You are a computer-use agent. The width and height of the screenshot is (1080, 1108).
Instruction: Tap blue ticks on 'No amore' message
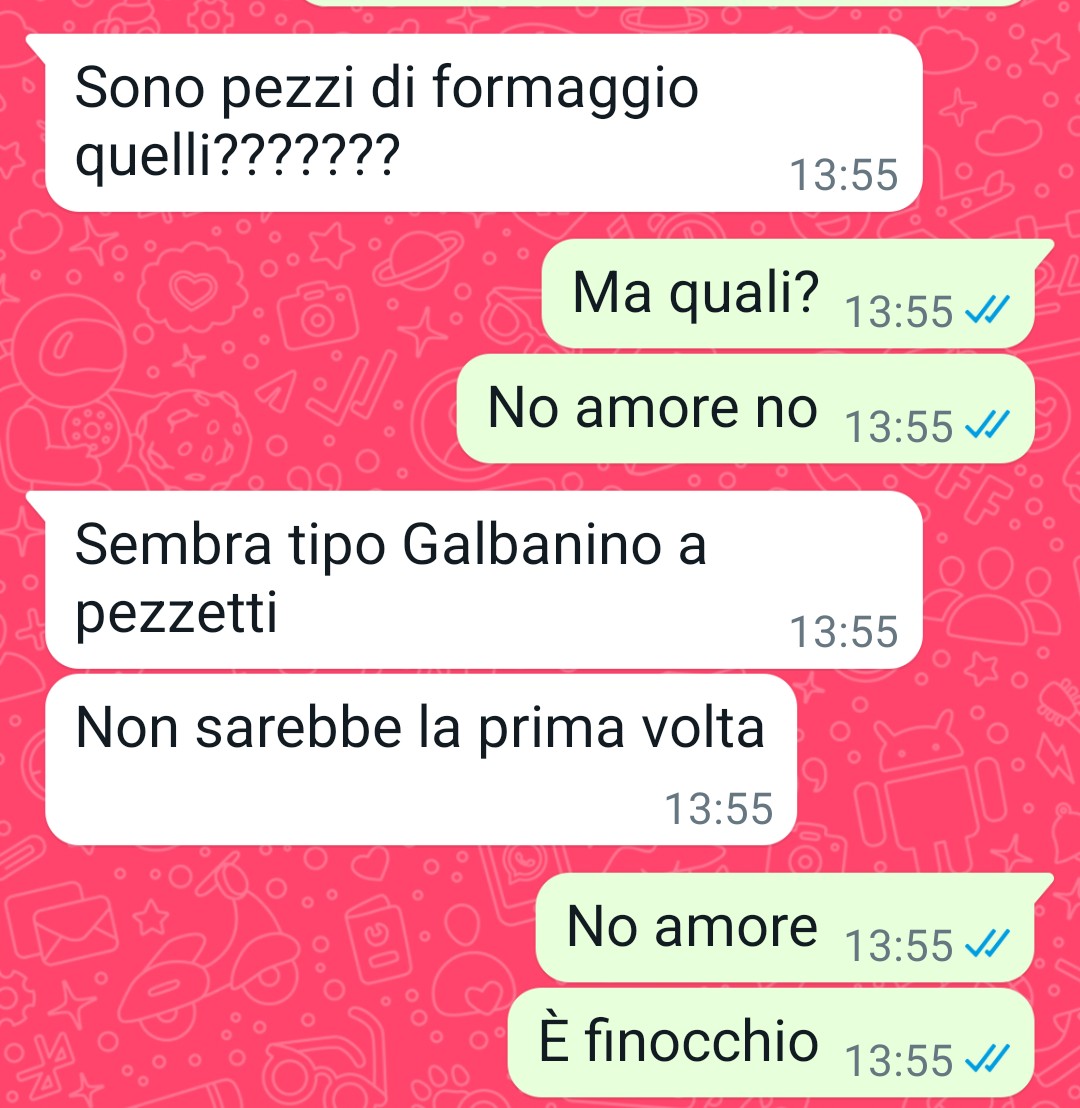pyautogui.click(x=988, y=943)
